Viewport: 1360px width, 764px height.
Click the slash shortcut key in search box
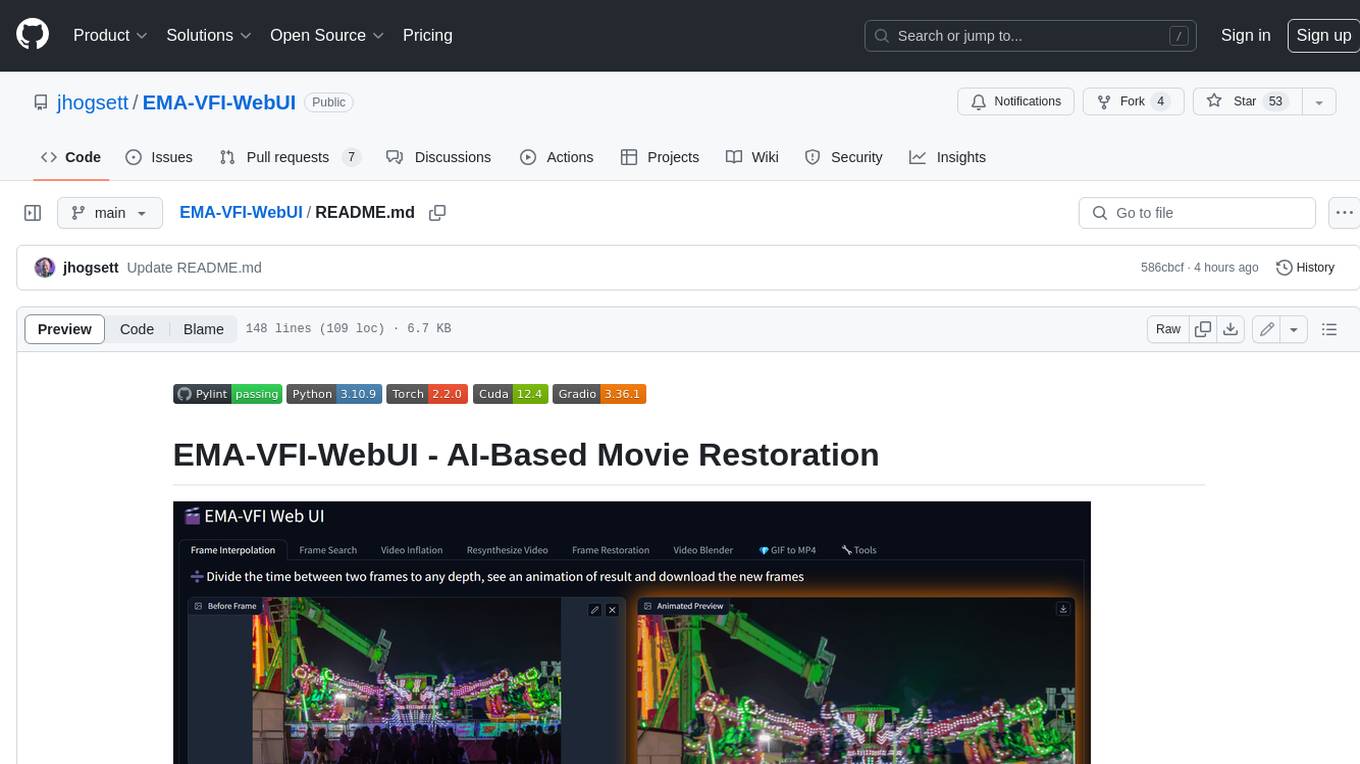point(1179,36)
